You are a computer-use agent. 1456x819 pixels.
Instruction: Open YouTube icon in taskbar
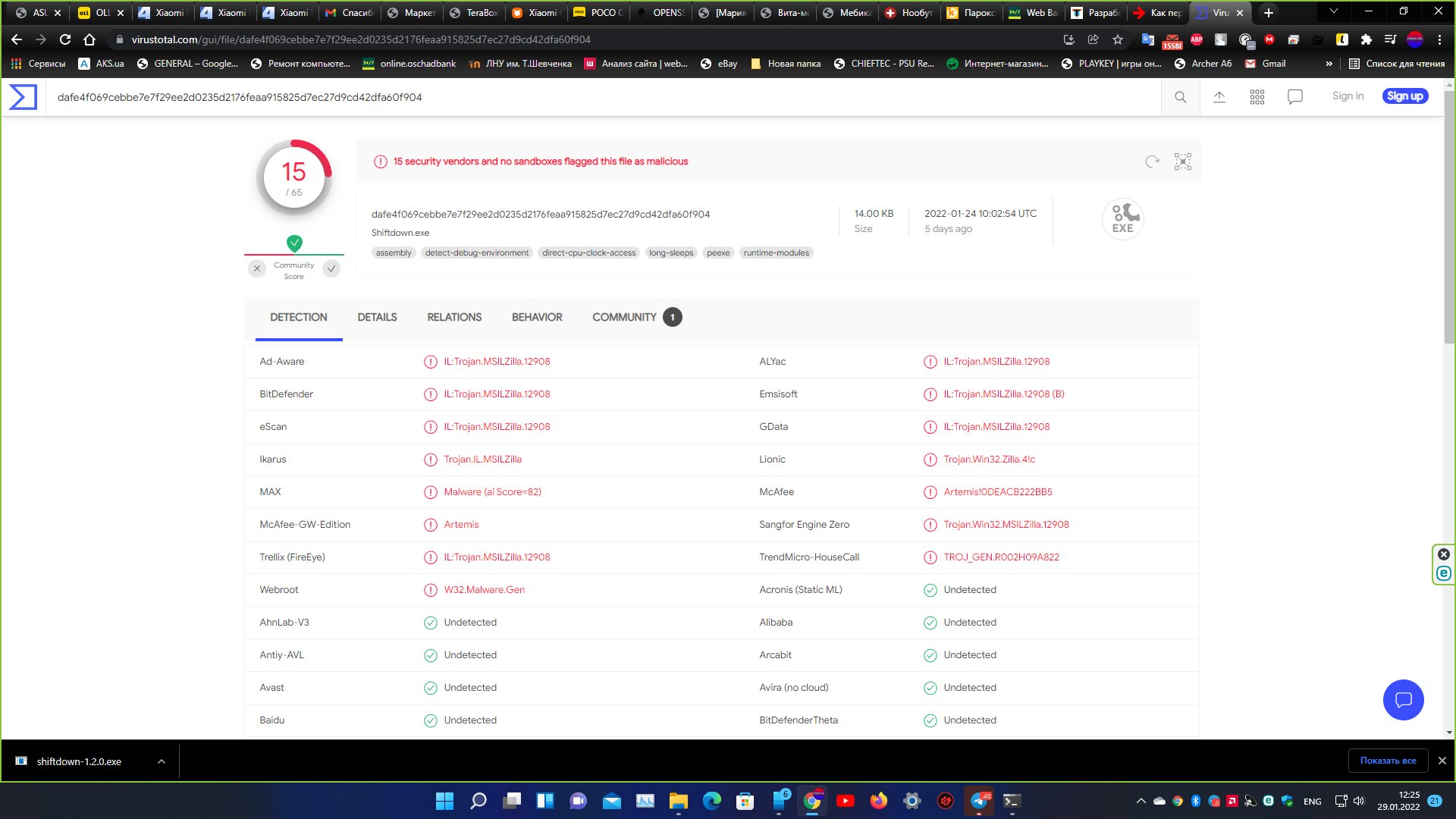[x=845, y=801]
